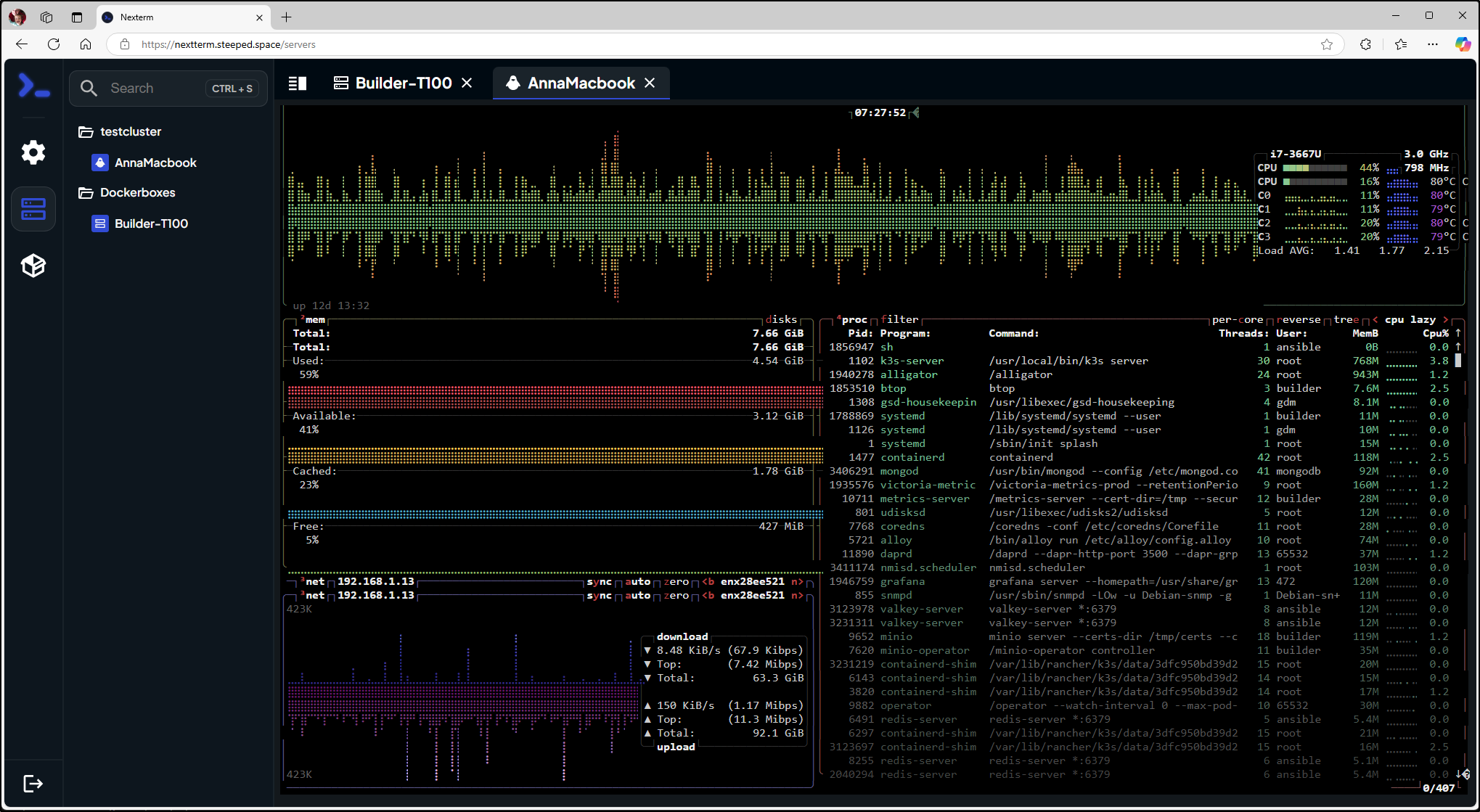
Task: Click the btop clock 07:27:52
Action: coord(880,112)
